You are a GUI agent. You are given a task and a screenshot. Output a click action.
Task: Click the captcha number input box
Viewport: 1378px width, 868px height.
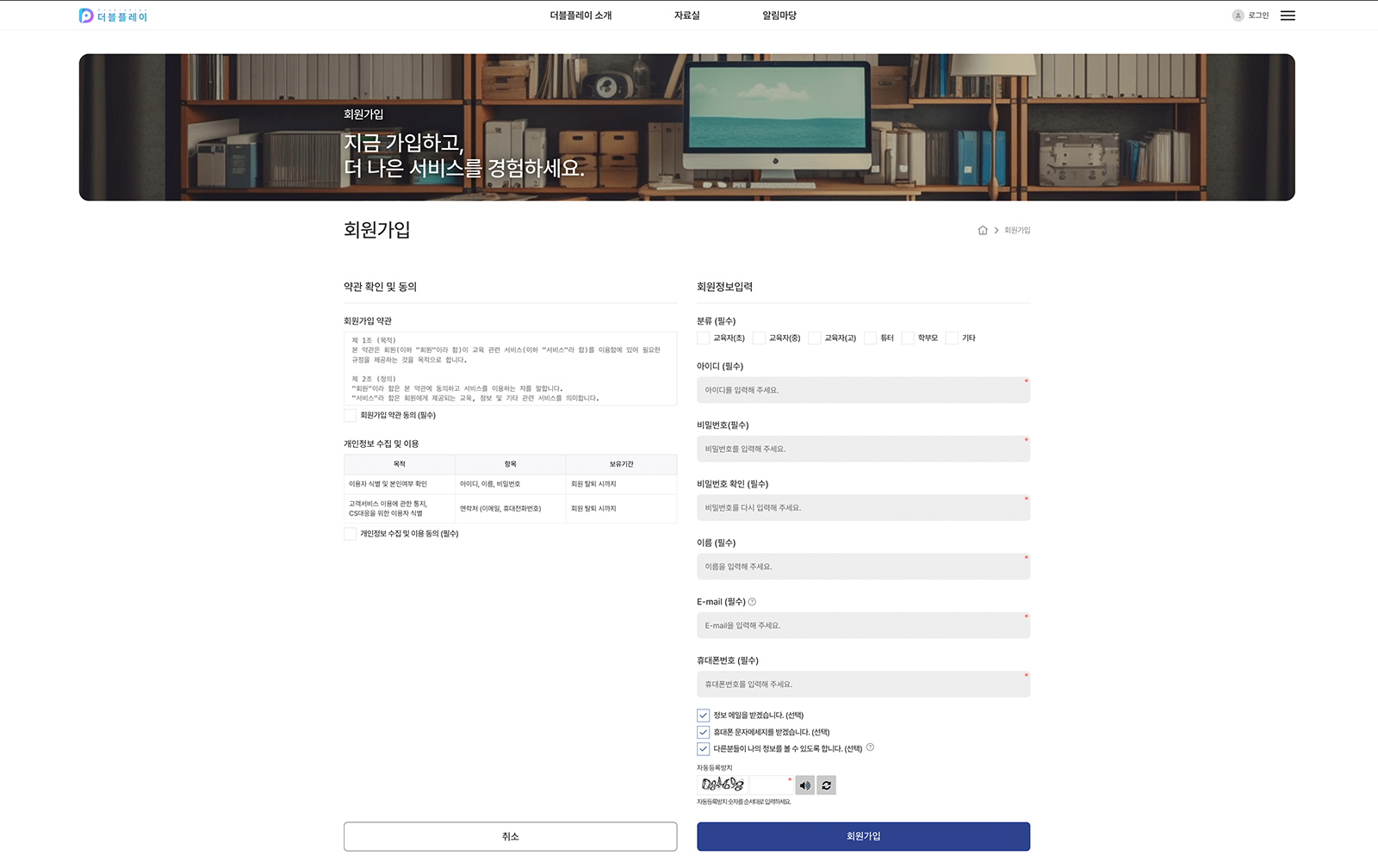tap(771, 784)
